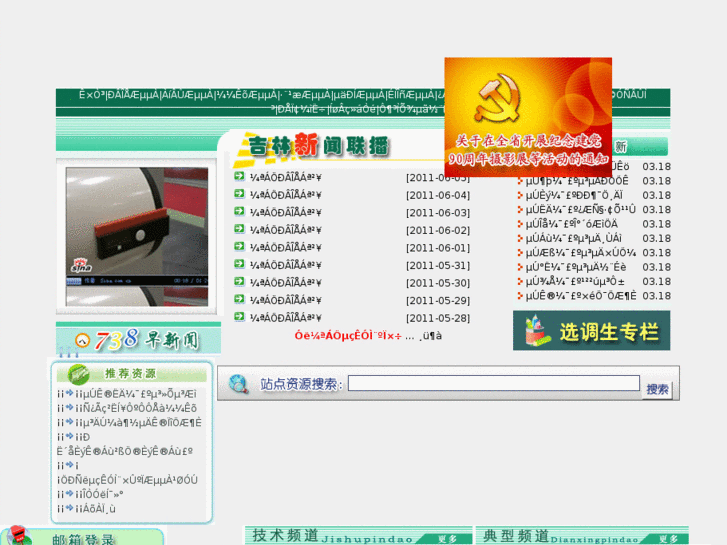Click blue arrow icon of third recommended resource
This screenshot has height=545, width=727.
point(69,422)
